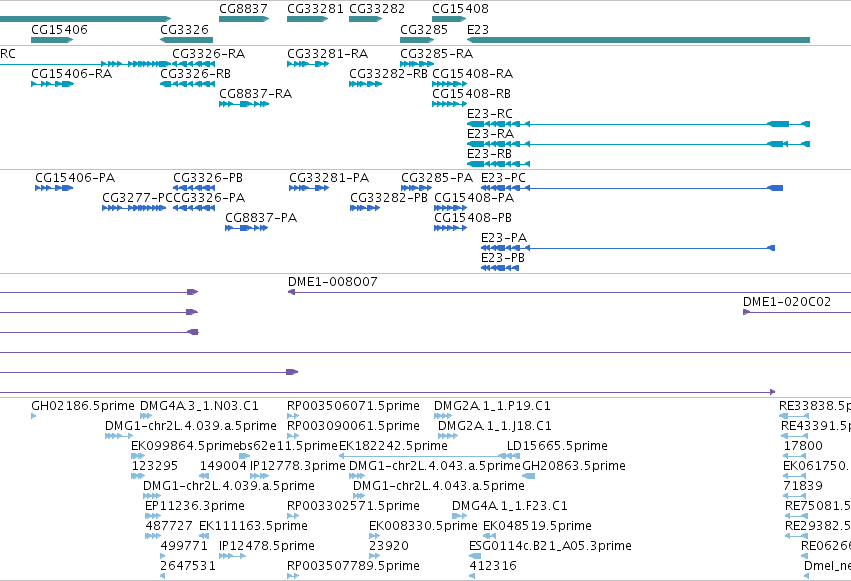Click the E23-RB transcript label
851x581 pixels.
click(x=490, y=154)
